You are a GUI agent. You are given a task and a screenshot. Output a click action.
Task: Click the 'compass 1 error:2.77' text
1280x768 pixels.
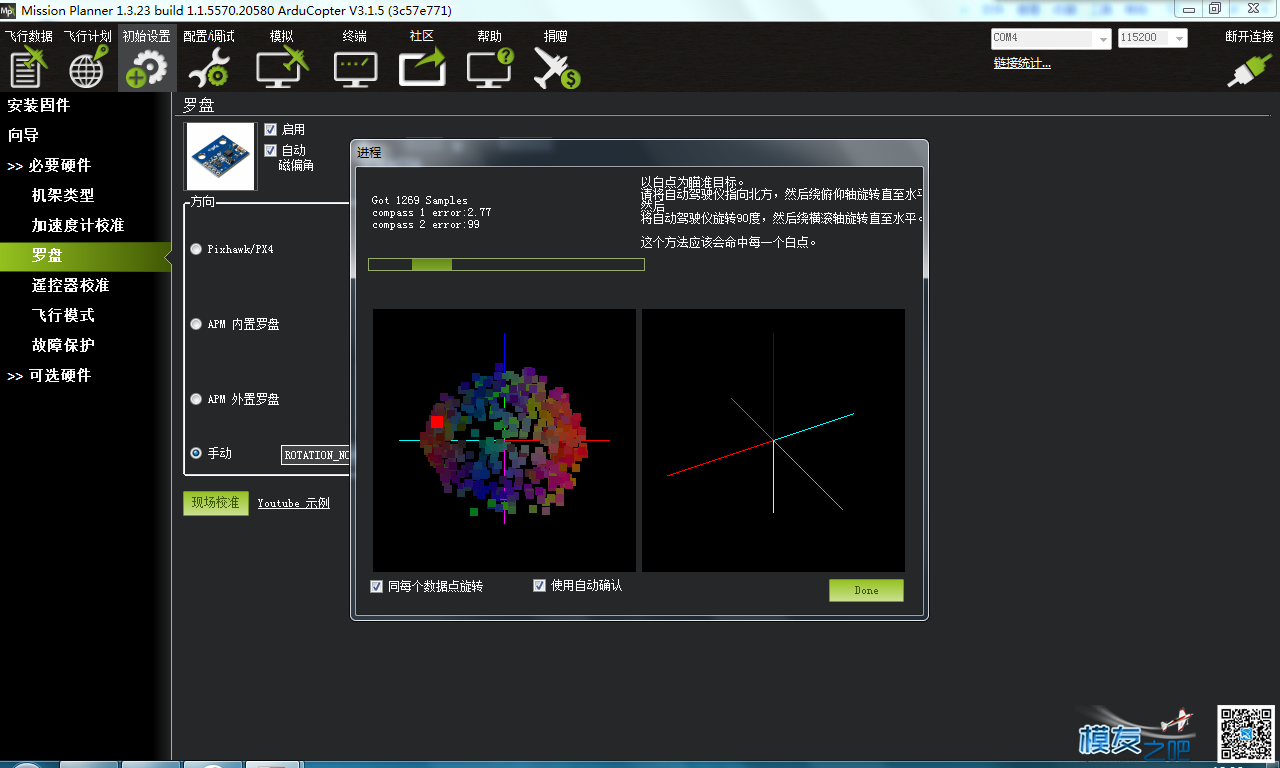pyautogui.click(x=431, y=213)
